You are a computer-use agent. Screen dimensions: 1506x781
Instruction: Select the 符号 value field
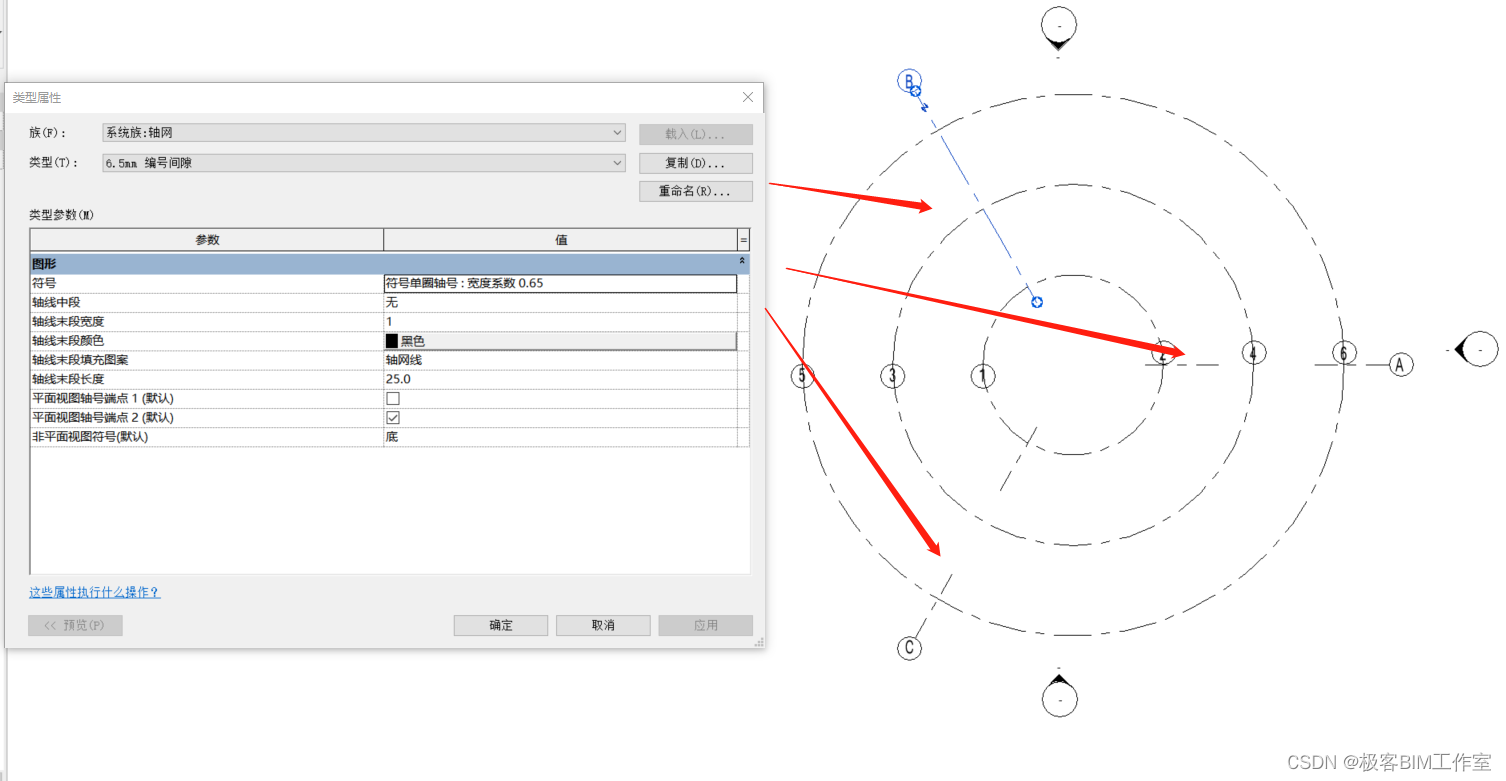[560, 283]
